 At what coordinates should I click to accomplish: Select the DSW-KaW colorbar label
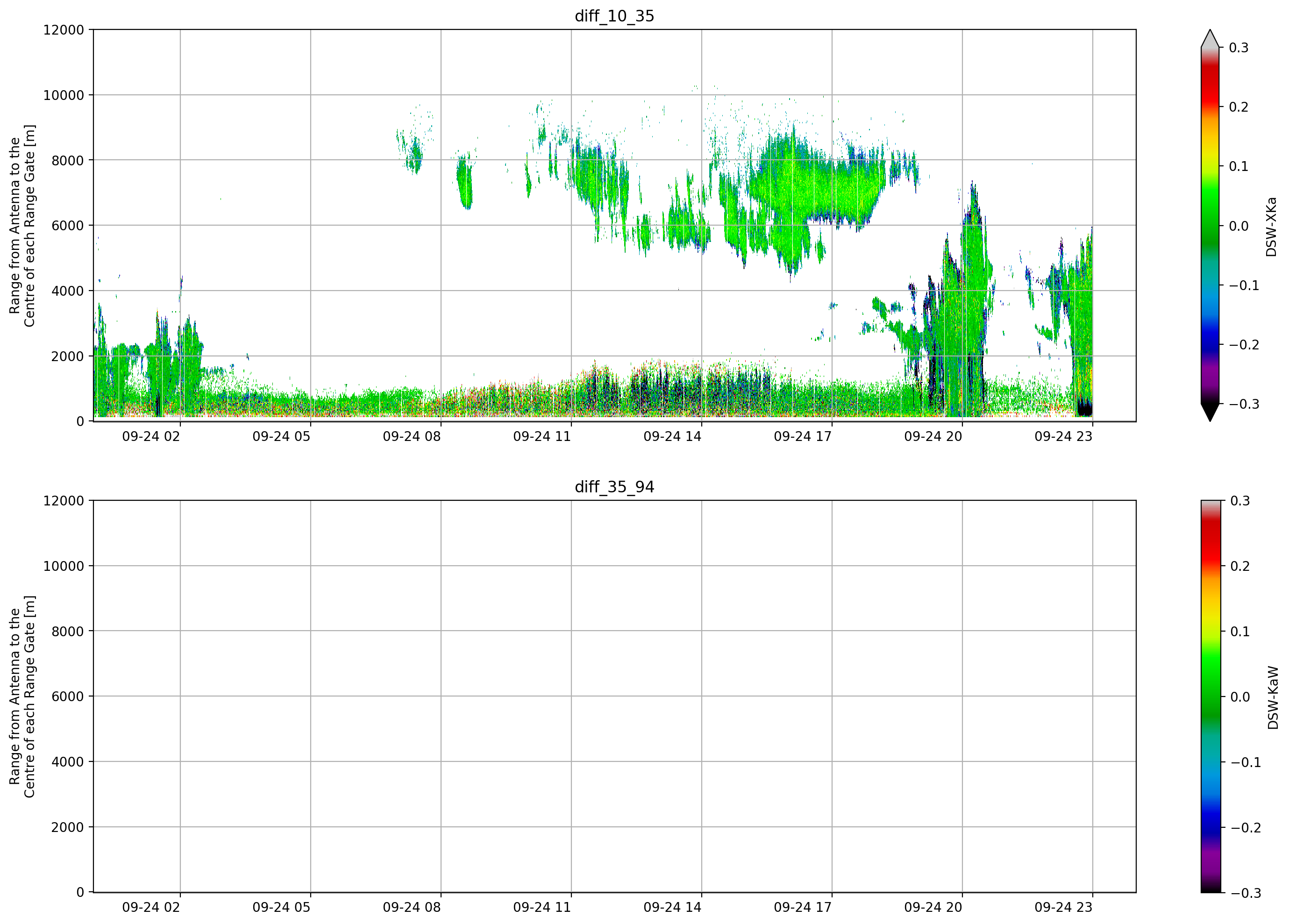1273,698
